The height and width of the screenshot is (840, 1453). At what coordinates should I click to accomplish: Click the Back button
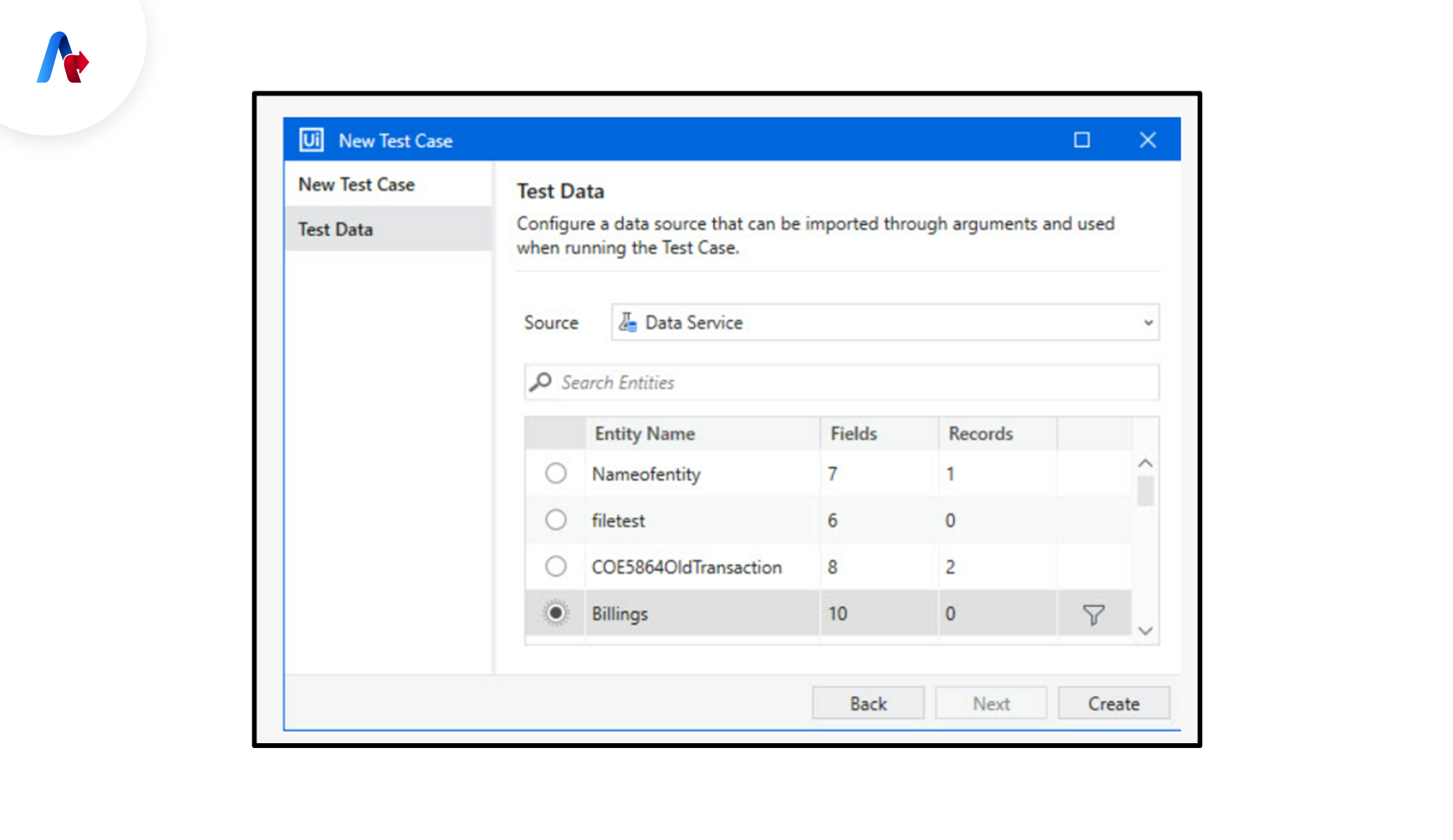click(867, 703)
